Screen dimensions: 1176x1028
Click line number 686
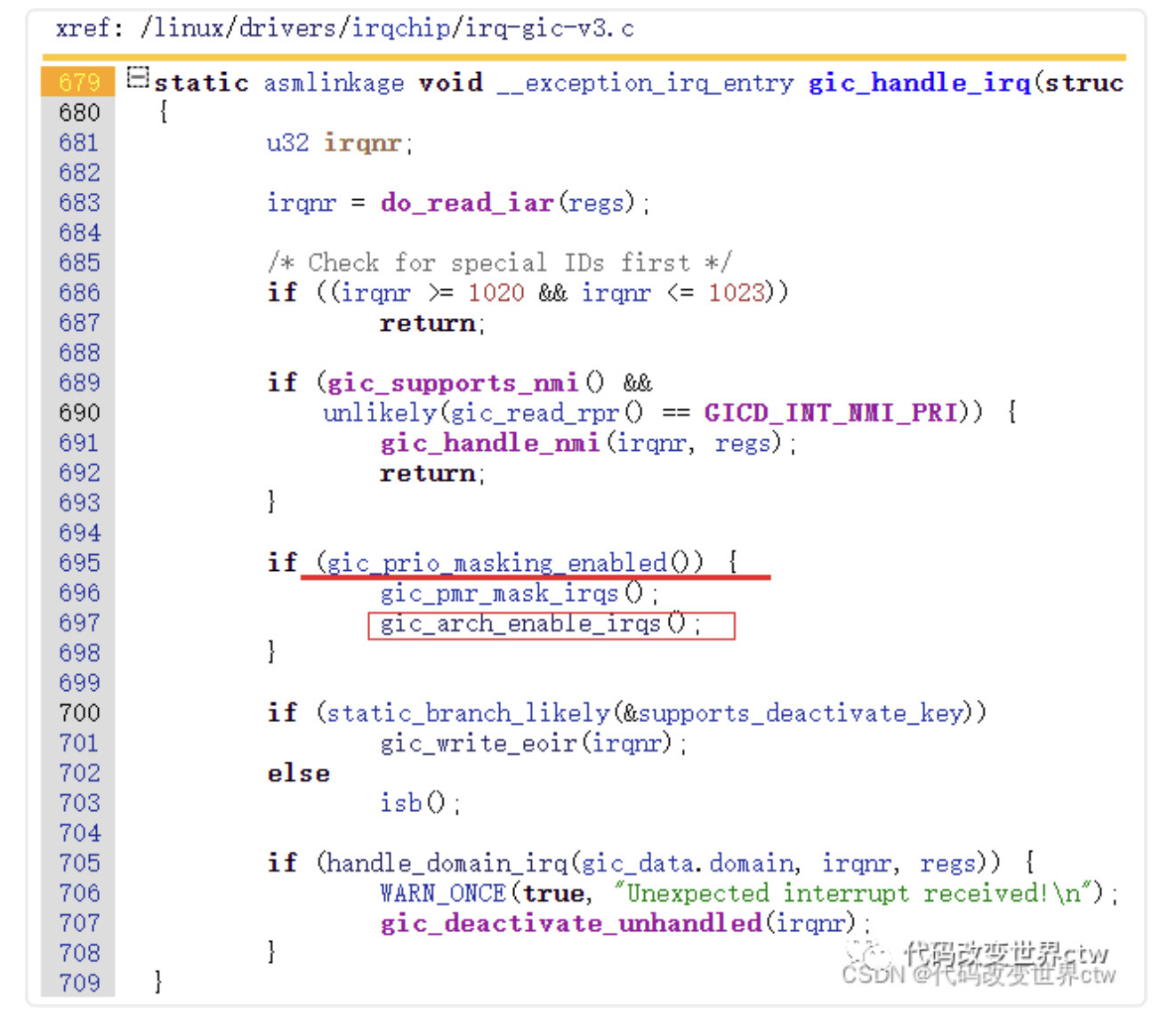click(79, 293)
